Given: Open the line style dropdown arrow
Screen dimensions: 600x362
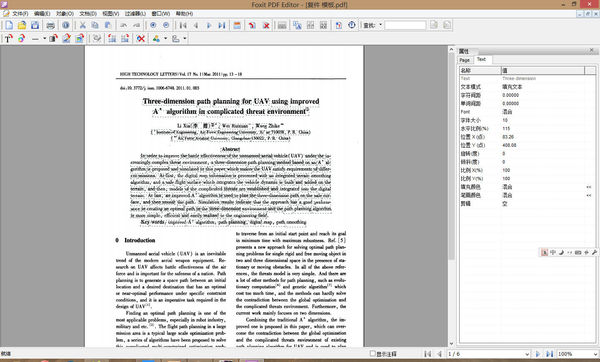Looking at the screenshot, I should click(x=44, y=38).
